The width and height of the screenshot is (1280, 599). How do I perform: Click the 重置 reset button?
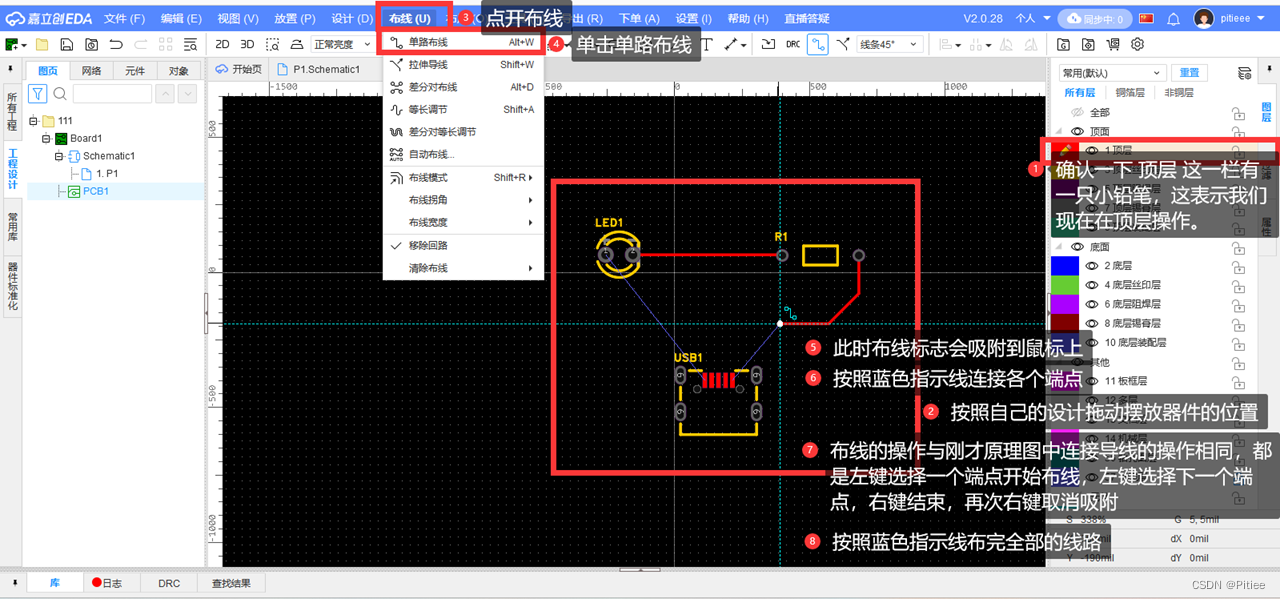coord(1189,73)
